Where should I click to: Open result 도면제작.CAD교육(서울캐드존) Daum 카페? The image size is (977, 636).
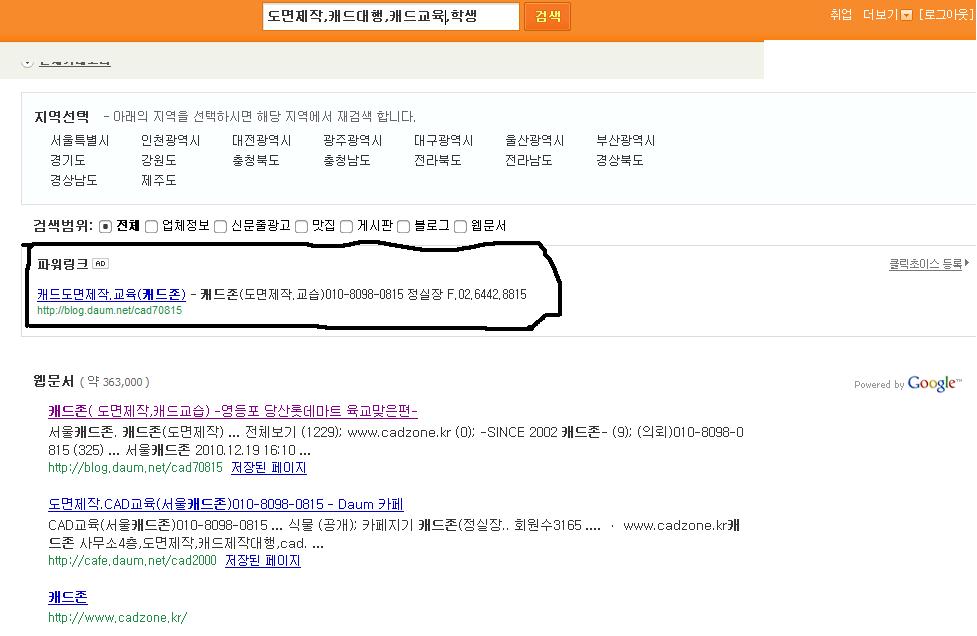[x=226, y=505]
